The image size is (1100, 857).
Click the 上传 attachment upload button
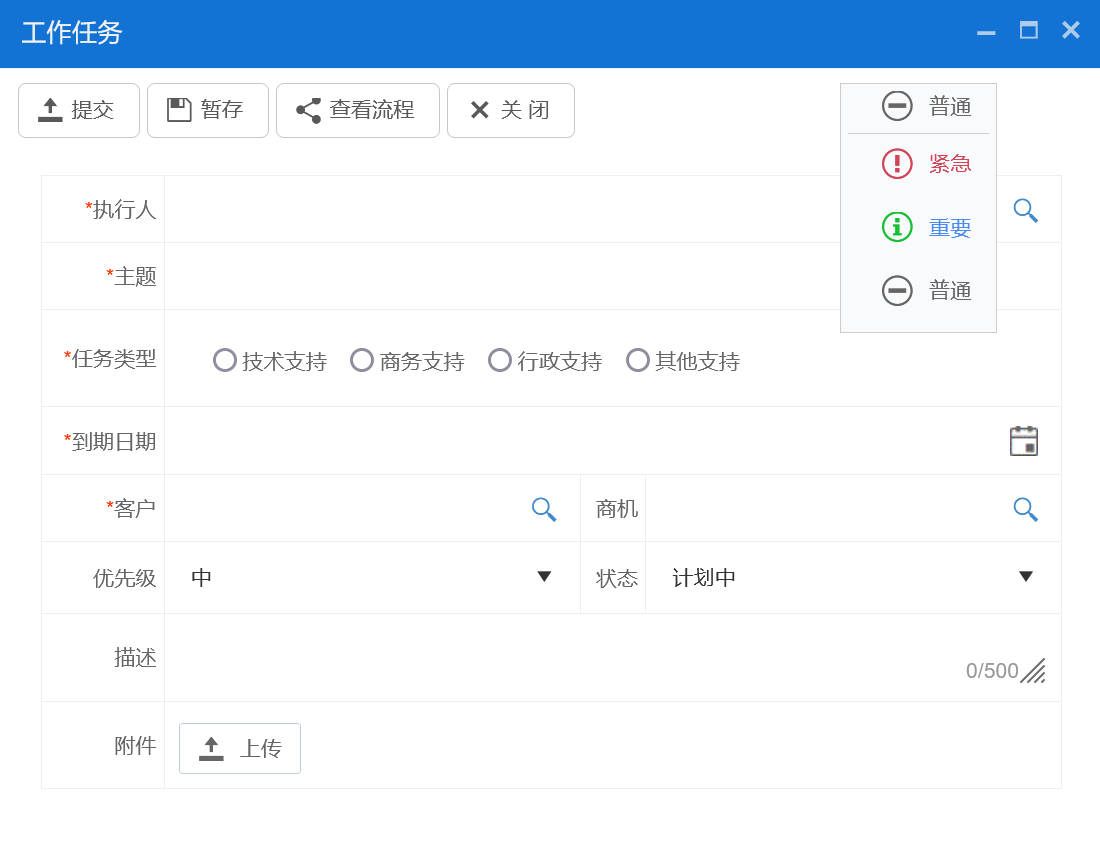coord(240,748)
